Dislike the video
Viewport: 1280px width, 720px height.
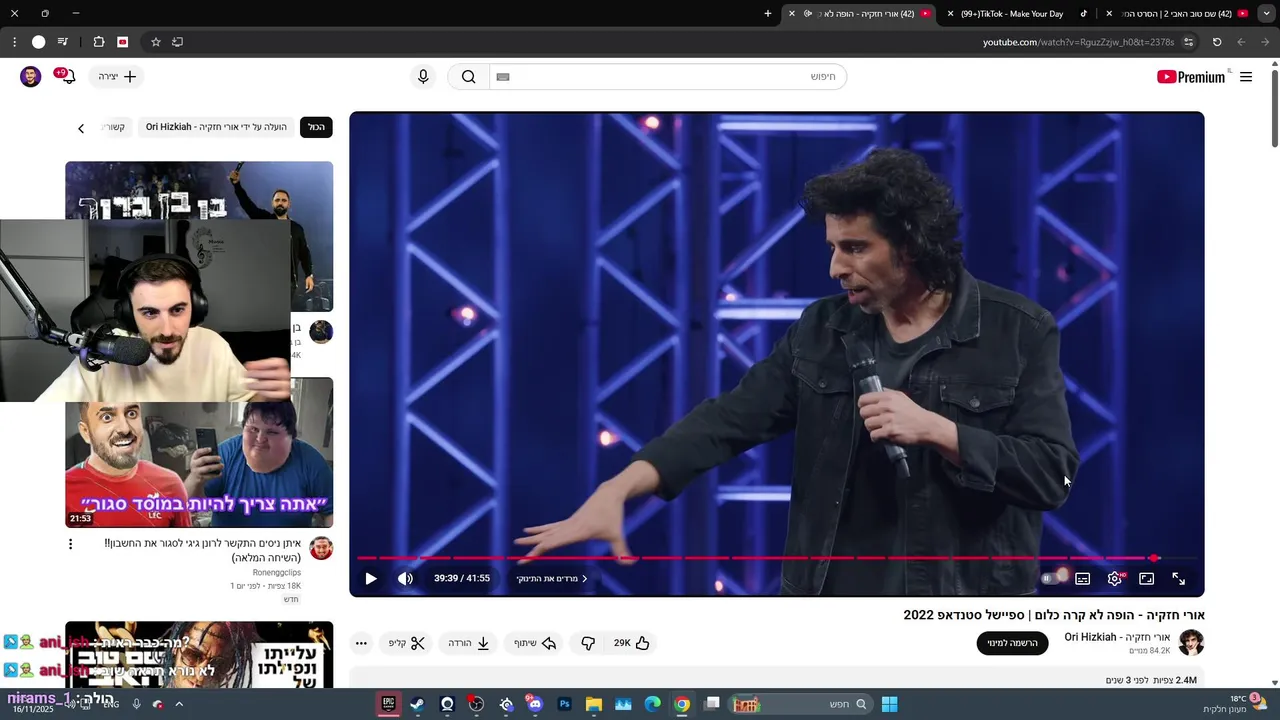tap(588, 643)
